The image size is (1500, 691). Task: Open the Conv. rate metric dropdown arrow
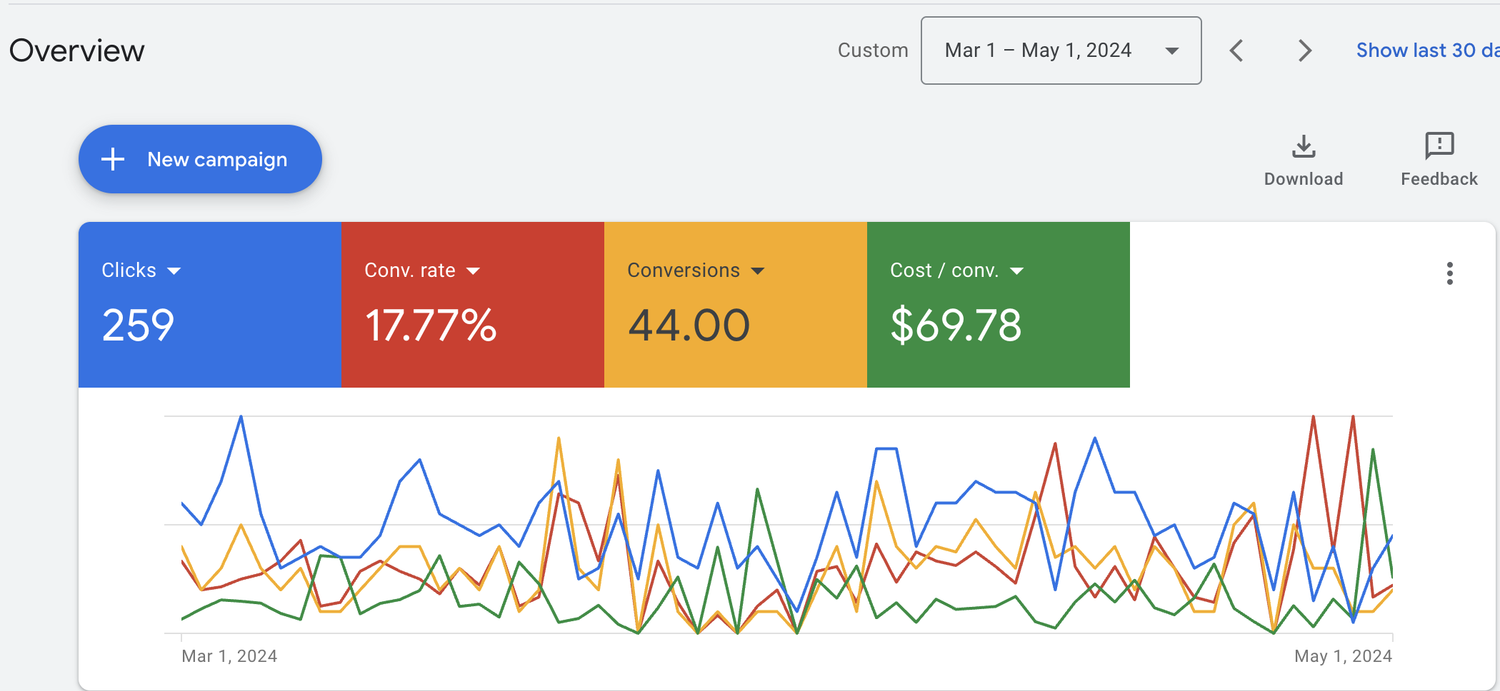coord(473,271)
